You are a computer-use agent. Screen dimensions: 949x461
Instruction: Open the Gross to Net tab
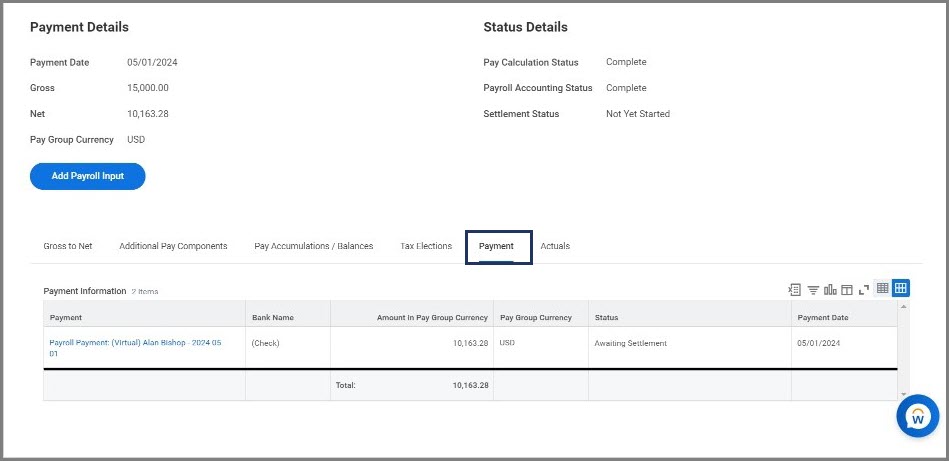(x=68, y=246)
